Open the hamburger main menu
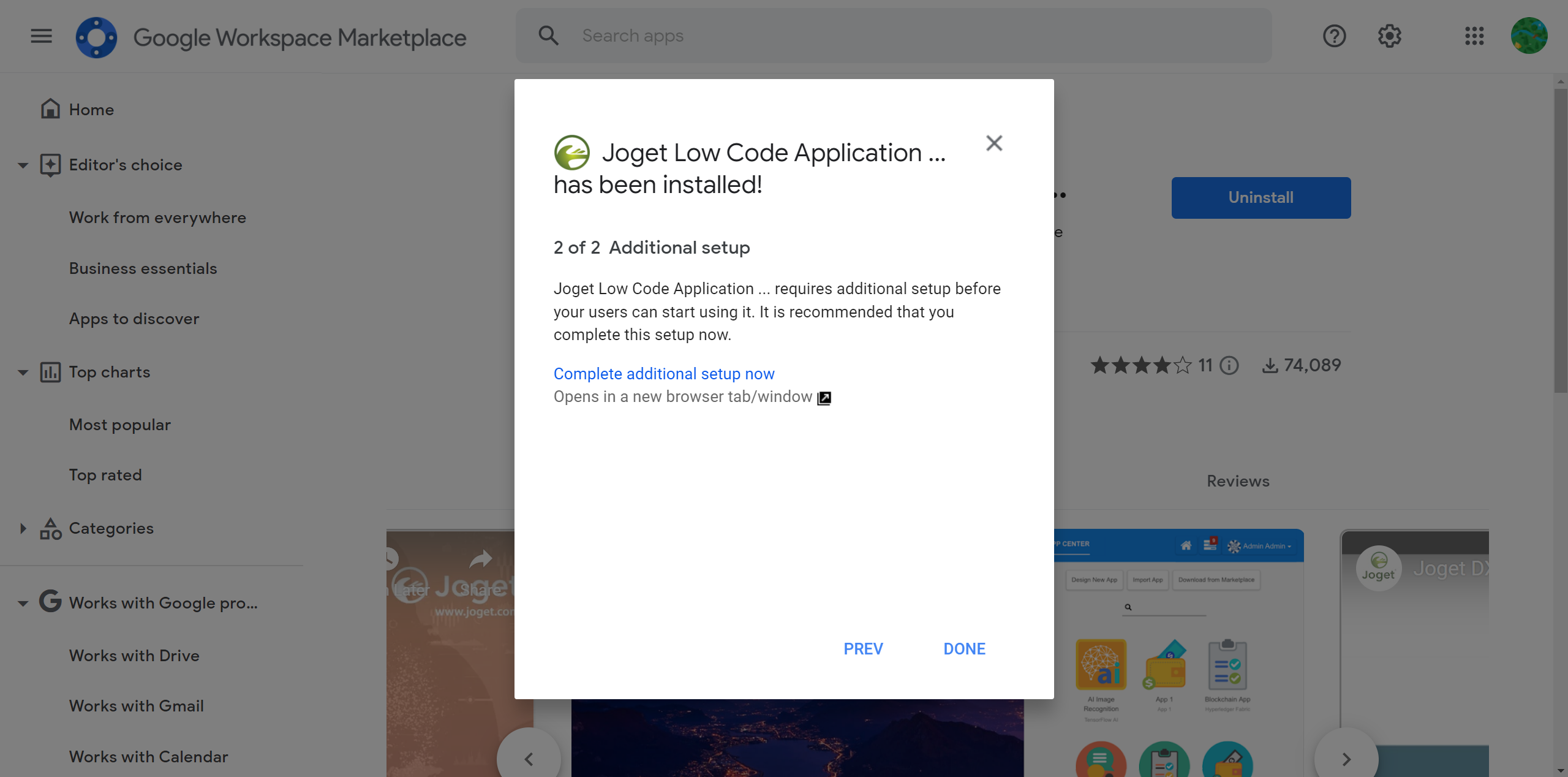 41,36
